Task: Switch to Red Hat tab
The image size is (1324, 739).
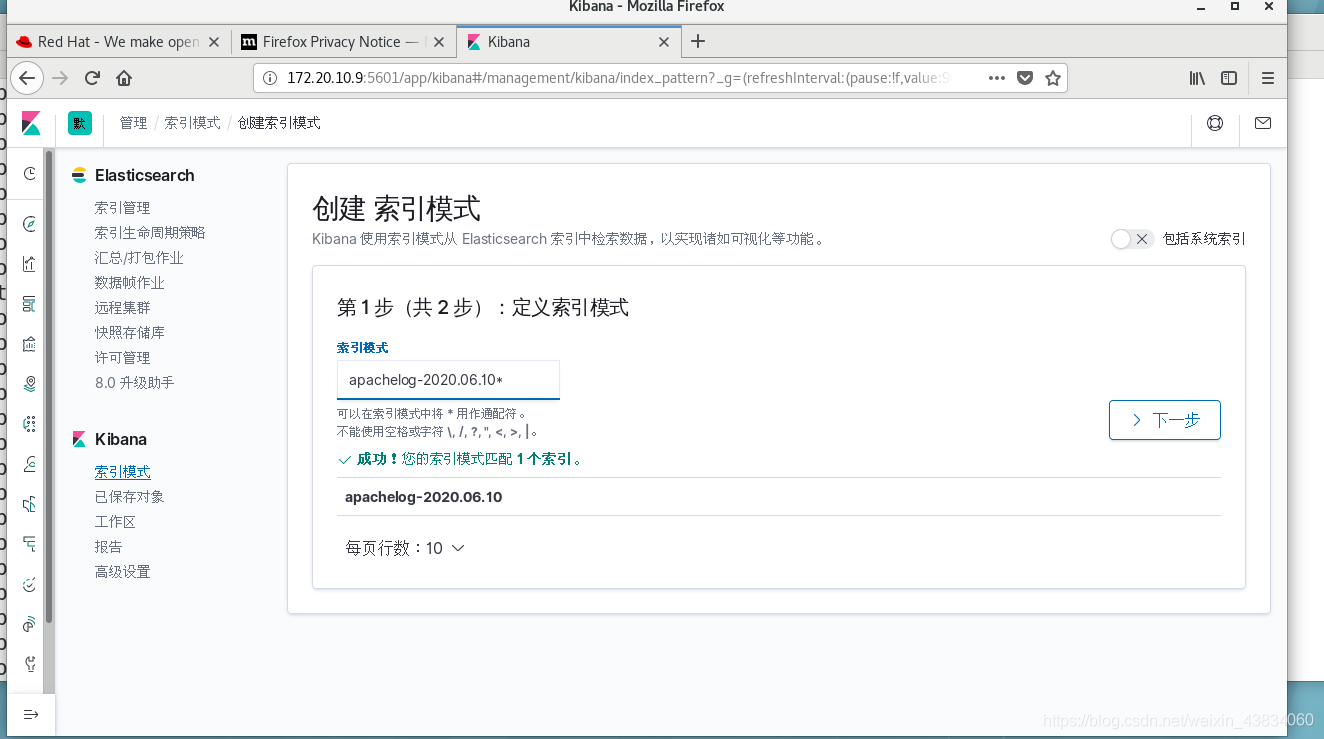Action: tap(120, 42)
